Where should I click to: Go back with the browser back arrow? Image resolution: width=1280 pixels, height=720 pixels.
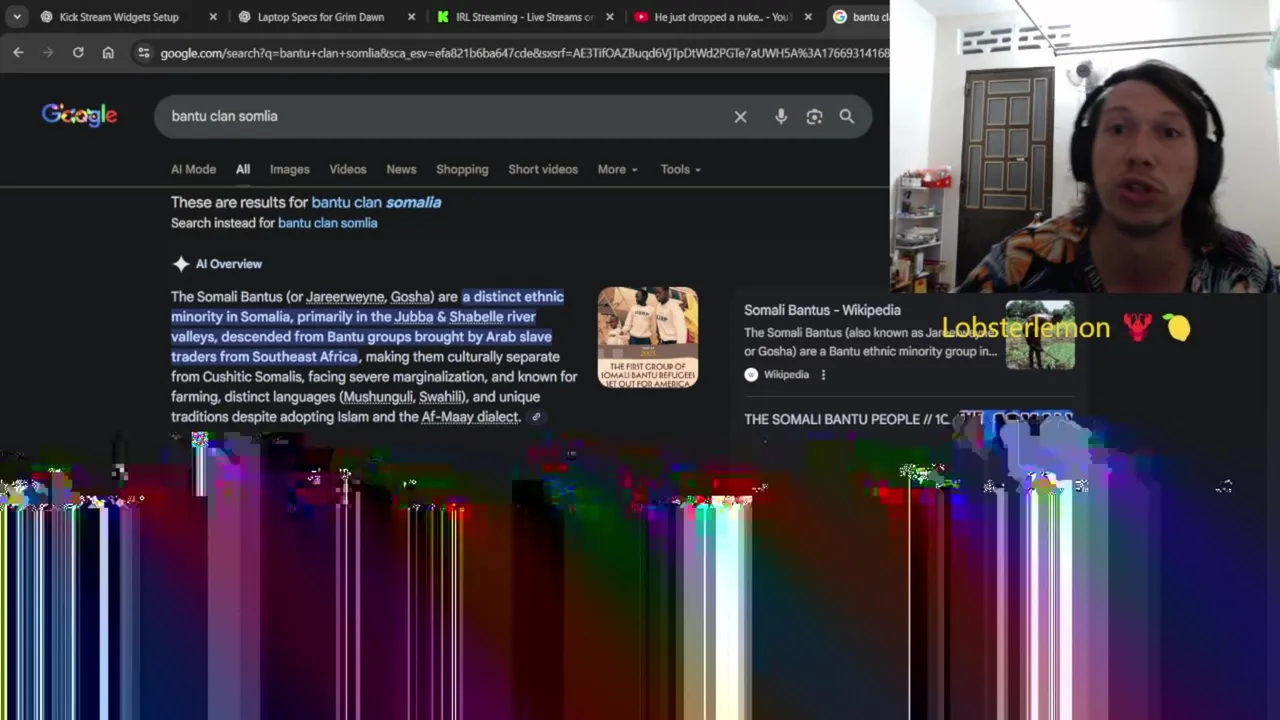[18, 52]
